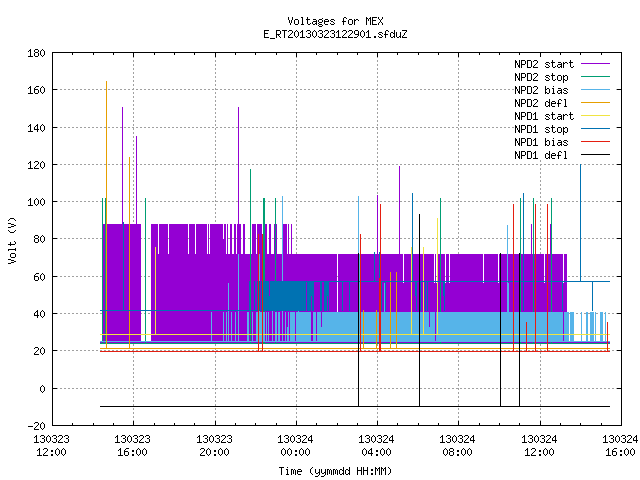The image size is (640, 480).
Task: Click the 'NPD1 defl' legend label
Action: point(541,155)
